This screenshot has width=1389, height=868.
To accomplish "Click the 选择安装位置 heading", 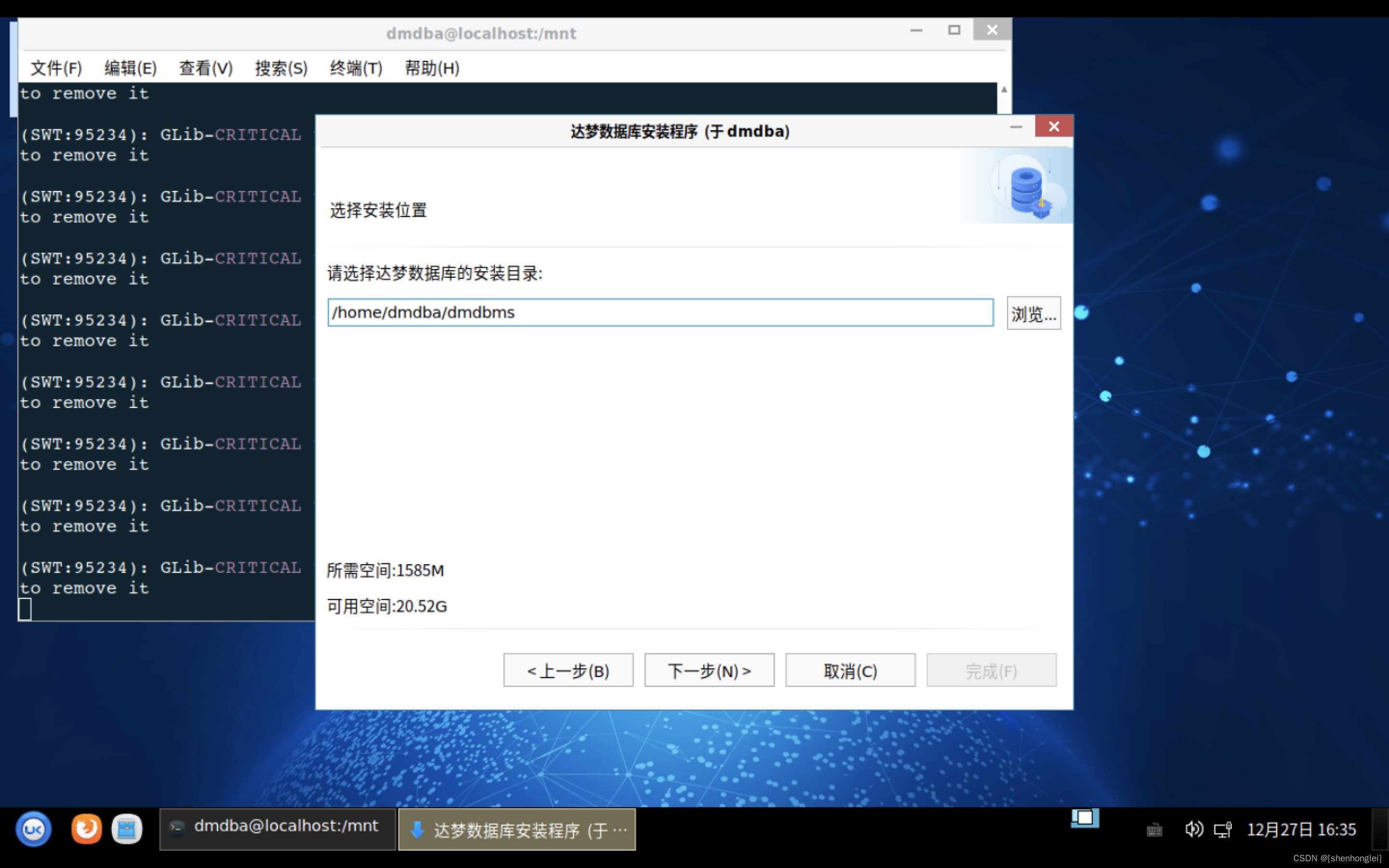I will pos(378,210).
